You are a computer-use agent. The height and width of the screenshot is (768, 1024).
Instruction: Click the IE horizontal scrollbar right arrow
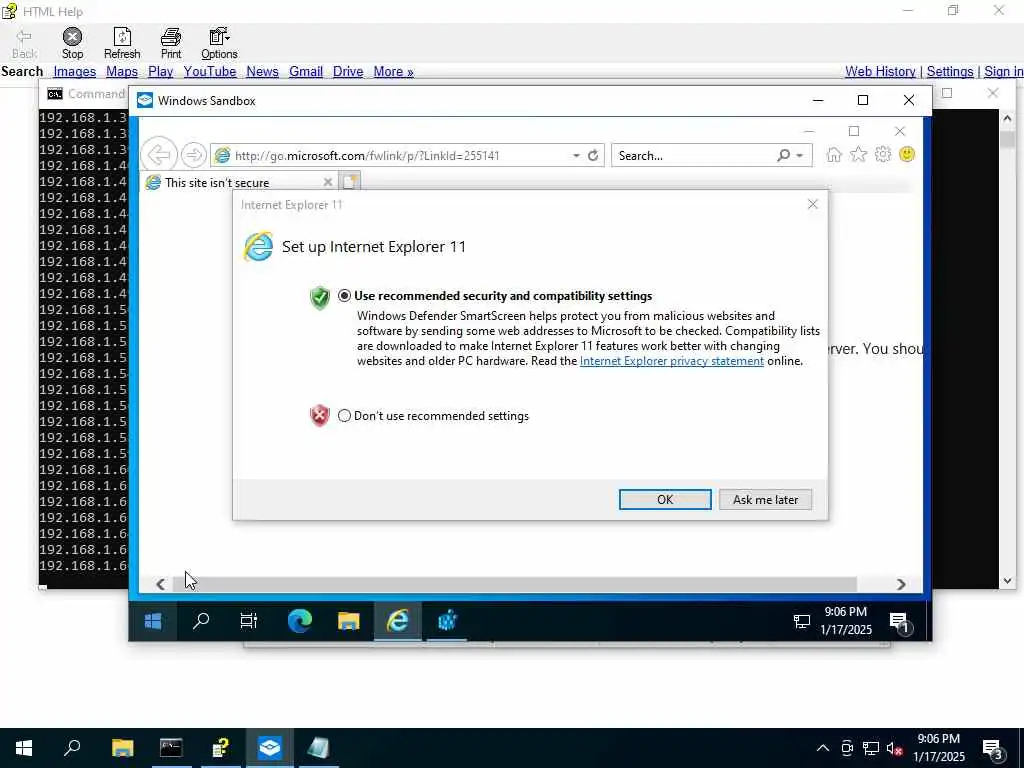[901, 584]
